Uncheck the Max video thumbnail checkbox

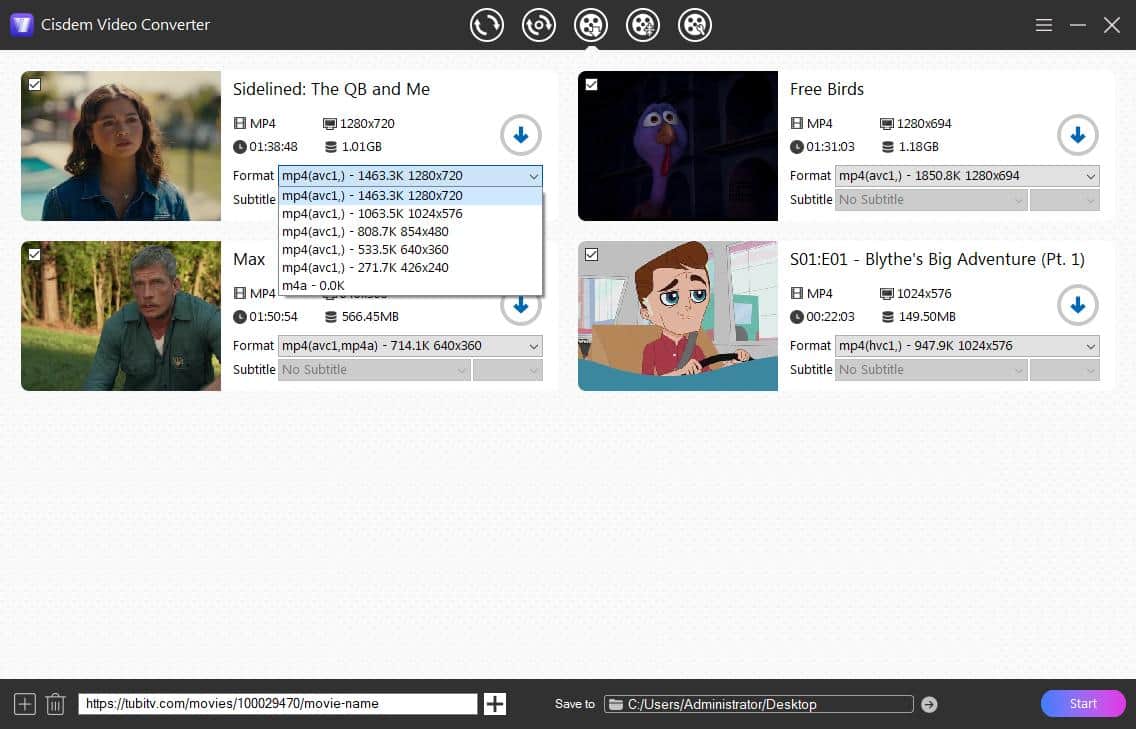tap(34, 255)
